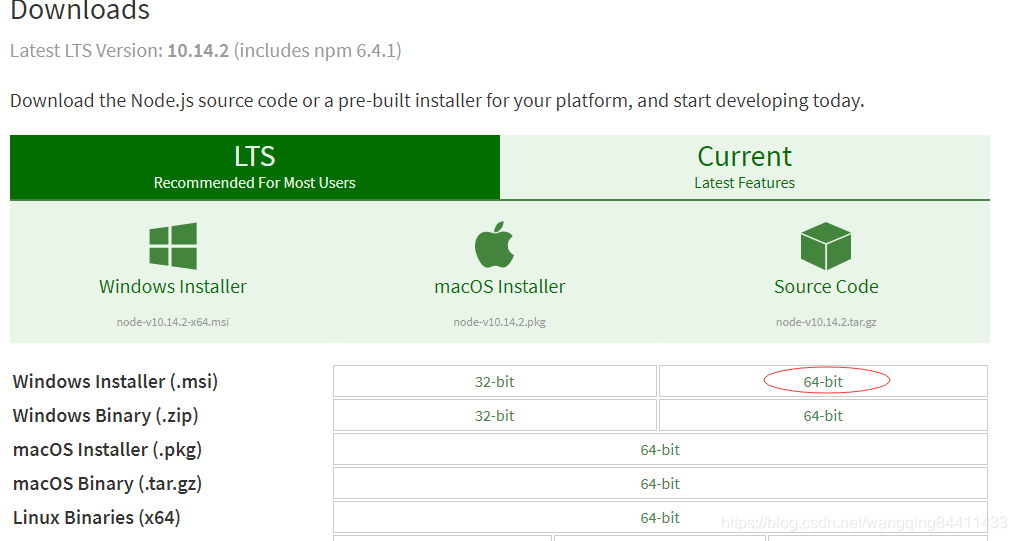This screenshot has width=1017, height=541.
Task: Click the Windows Binary (.zip) row label
Action: (105, 416)
